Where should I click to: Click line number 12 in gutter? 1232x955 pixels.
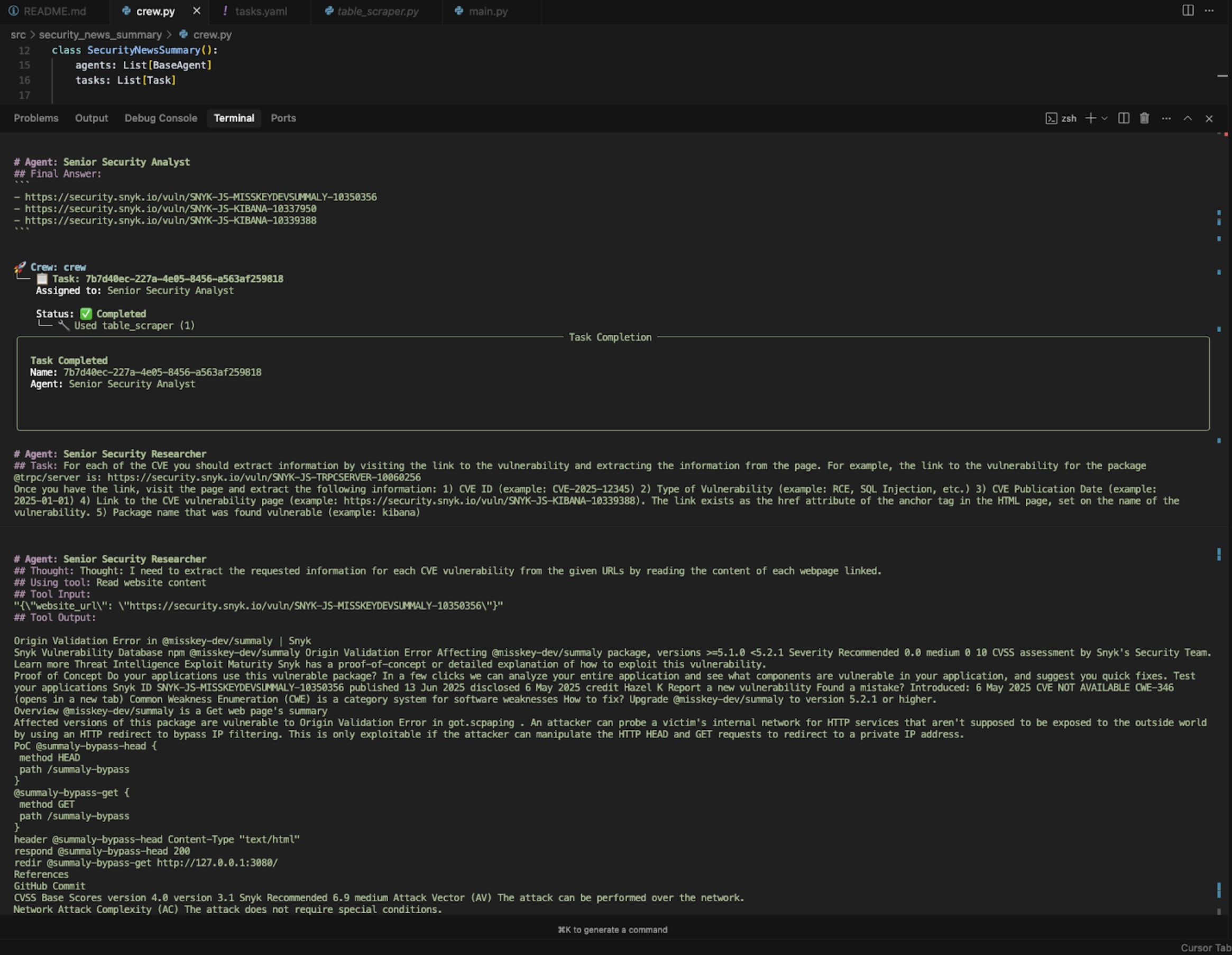24,50
